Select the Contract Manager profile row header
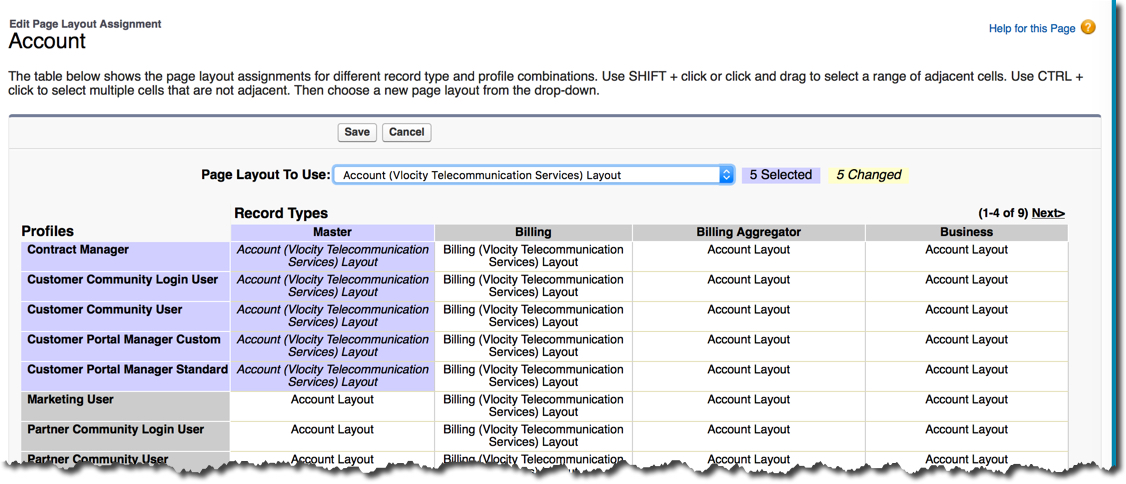The image size is (1126, 484). click(x=125, y=256)
